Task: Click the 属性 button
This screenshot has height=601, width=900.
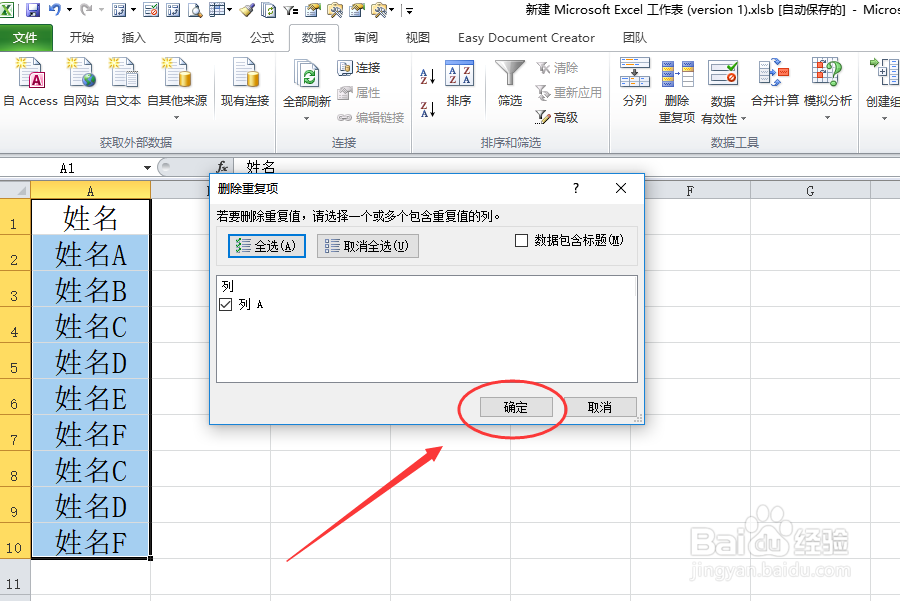Action: pos(359,92)
